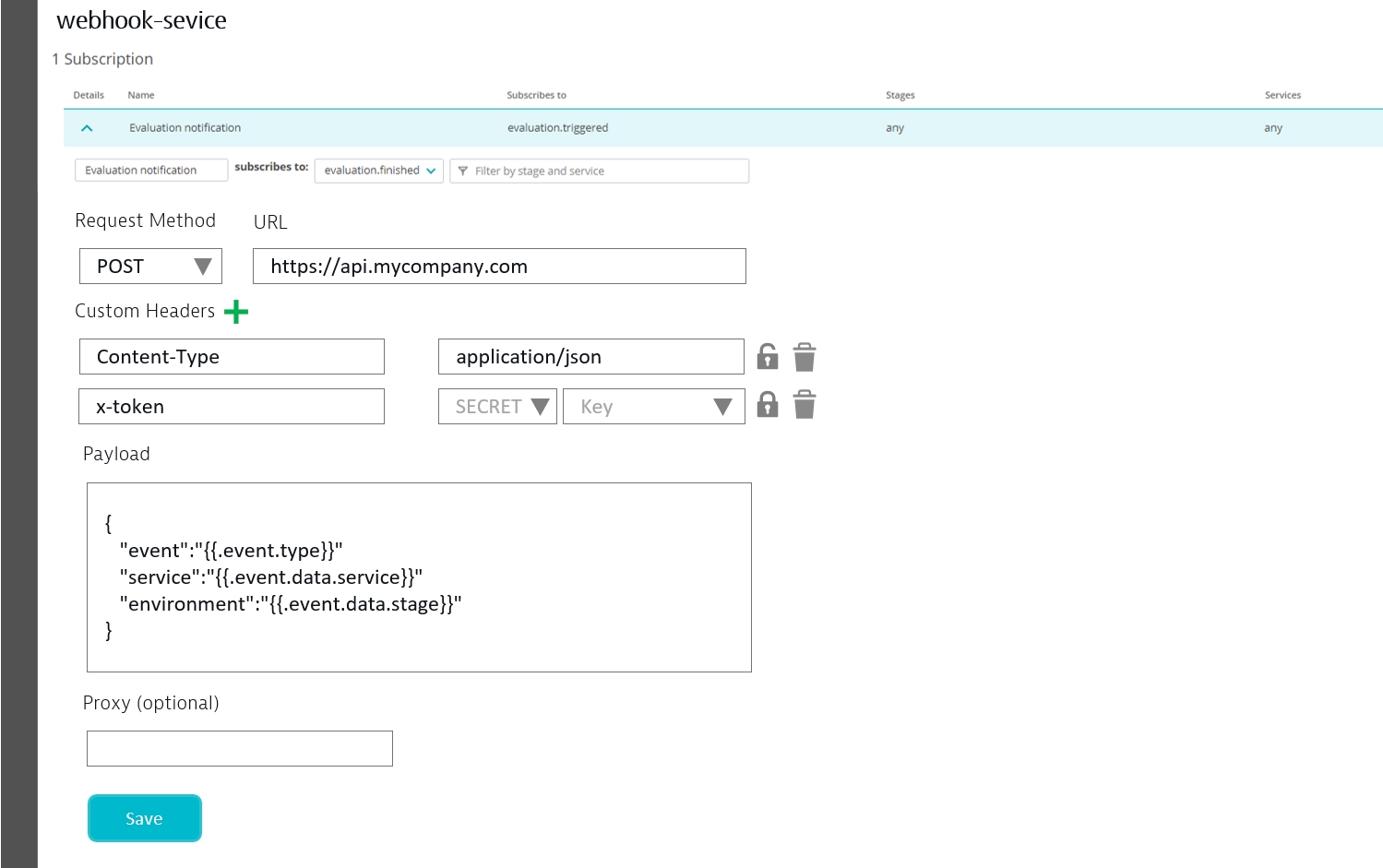The image size is (1383, 868).
Task: Save the webhook configuration
Action: (x=144, y=818)
